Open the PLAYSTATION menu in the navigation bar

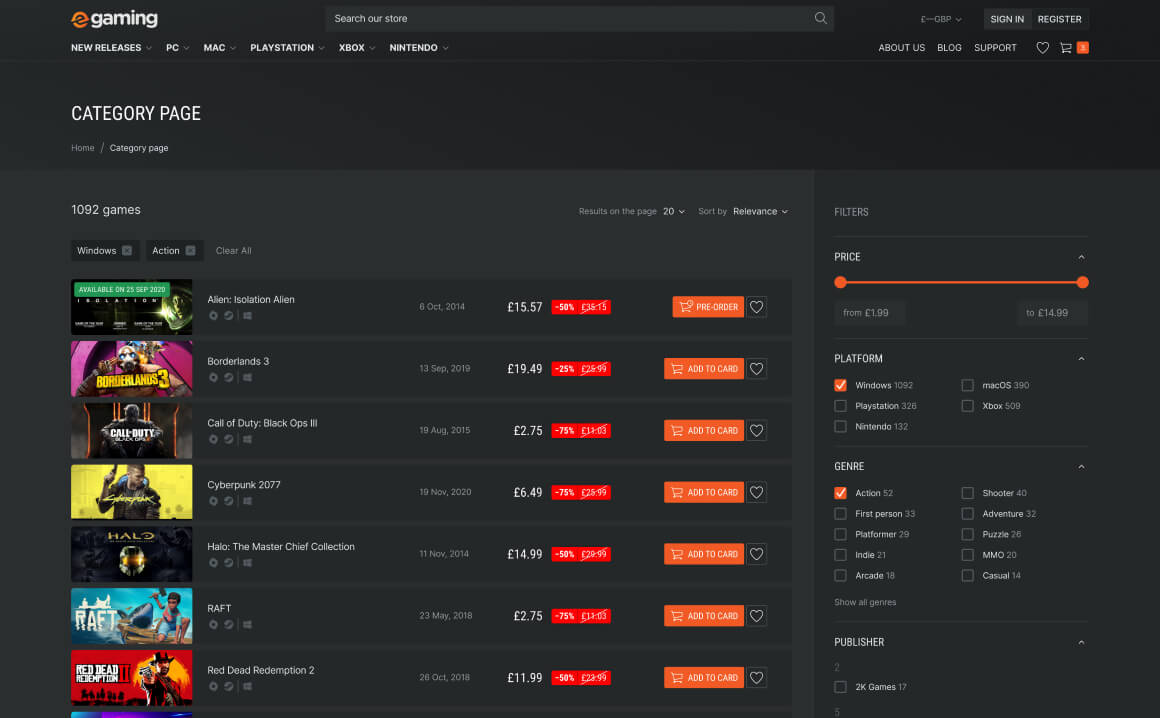283,47
